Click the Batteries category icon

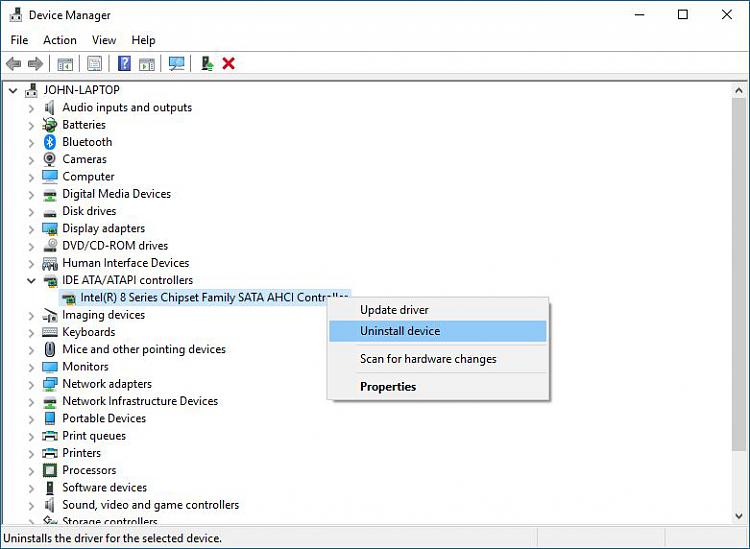(x=50, y=125)
